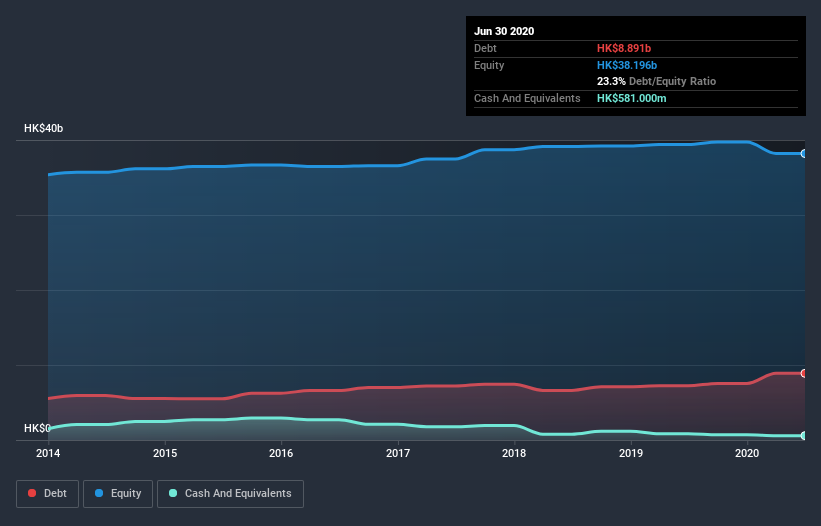Select the 2015 x-axis label
This screenshot has width=821, height=526.
(x=165, y=453)
